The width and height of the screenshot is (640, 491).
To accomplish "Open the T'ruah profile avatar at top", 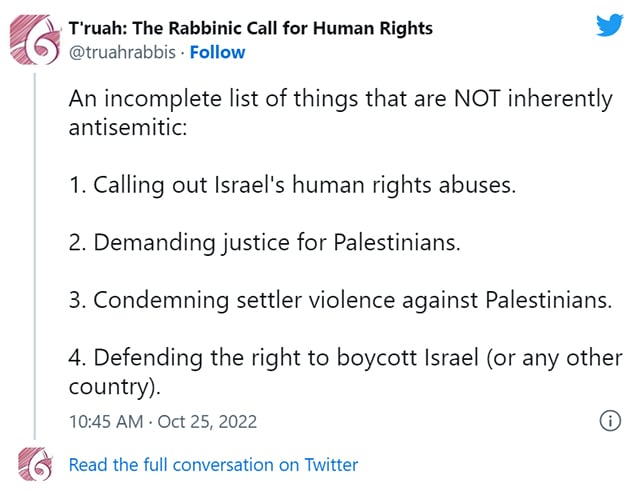I will 34,39.
